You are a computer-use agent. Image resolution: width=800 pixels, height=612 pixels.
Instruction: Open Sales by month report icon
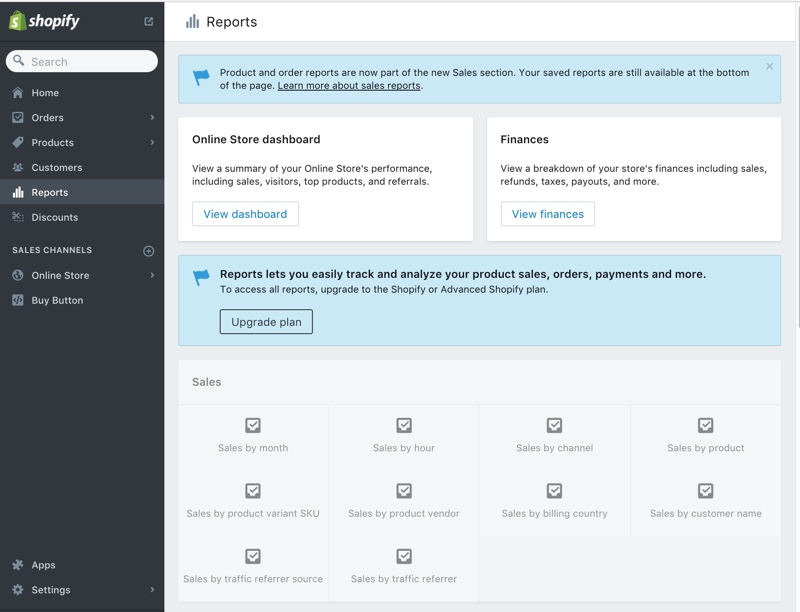[x=253, y=425]
